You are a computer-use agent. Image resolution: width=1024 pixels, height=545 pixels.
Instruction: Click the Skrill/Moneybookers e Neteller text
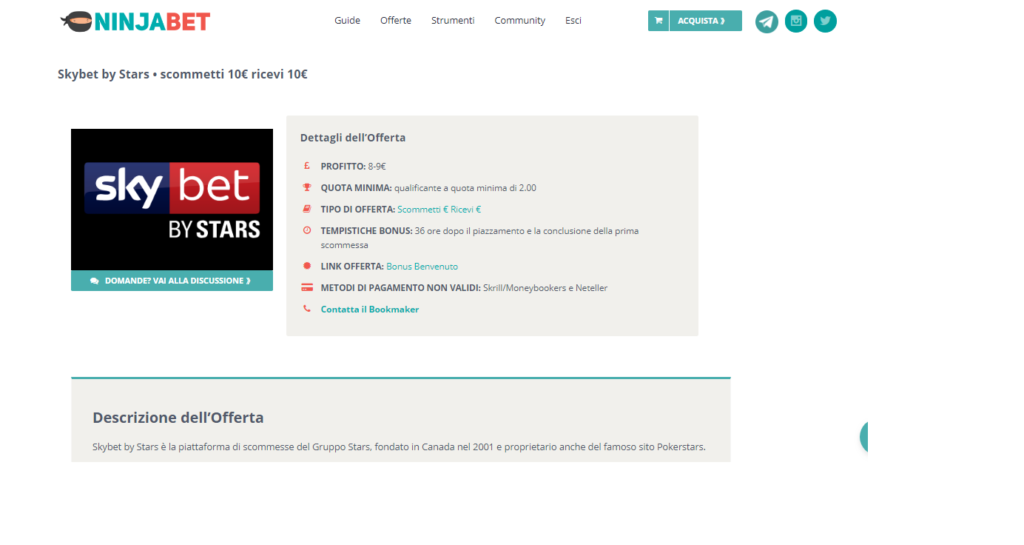pos(545,288)
